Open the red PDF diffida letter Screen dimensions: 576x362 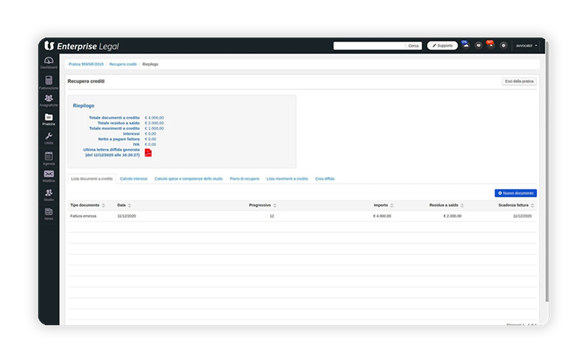[x=148, y=153]
